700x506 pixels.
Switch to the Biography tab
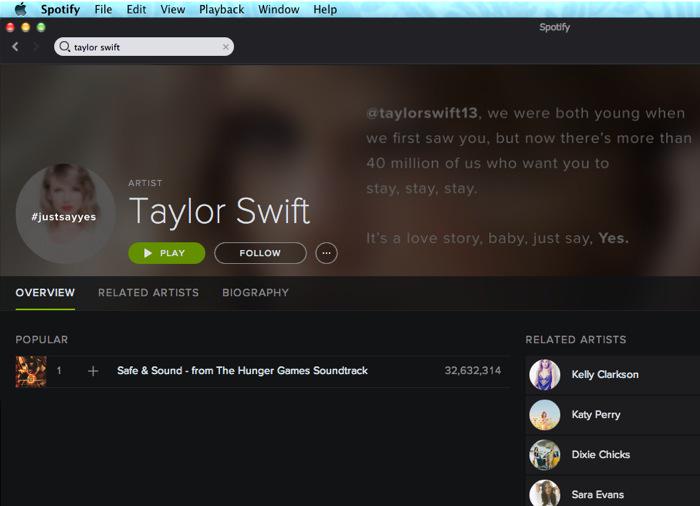[x=255, y=293]
